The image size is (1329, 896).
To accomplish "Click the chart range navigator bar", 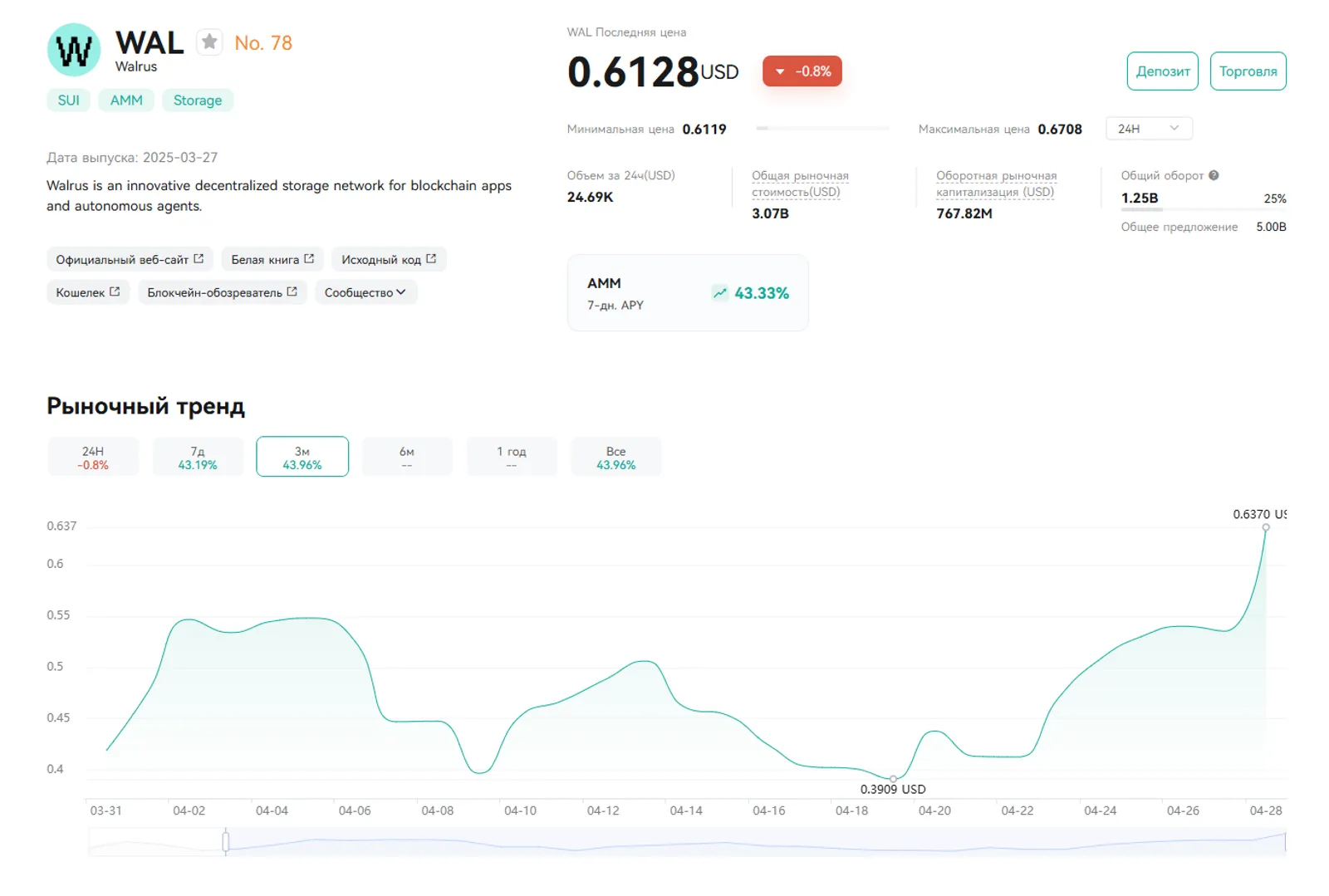I will click(x=687, y=842).
